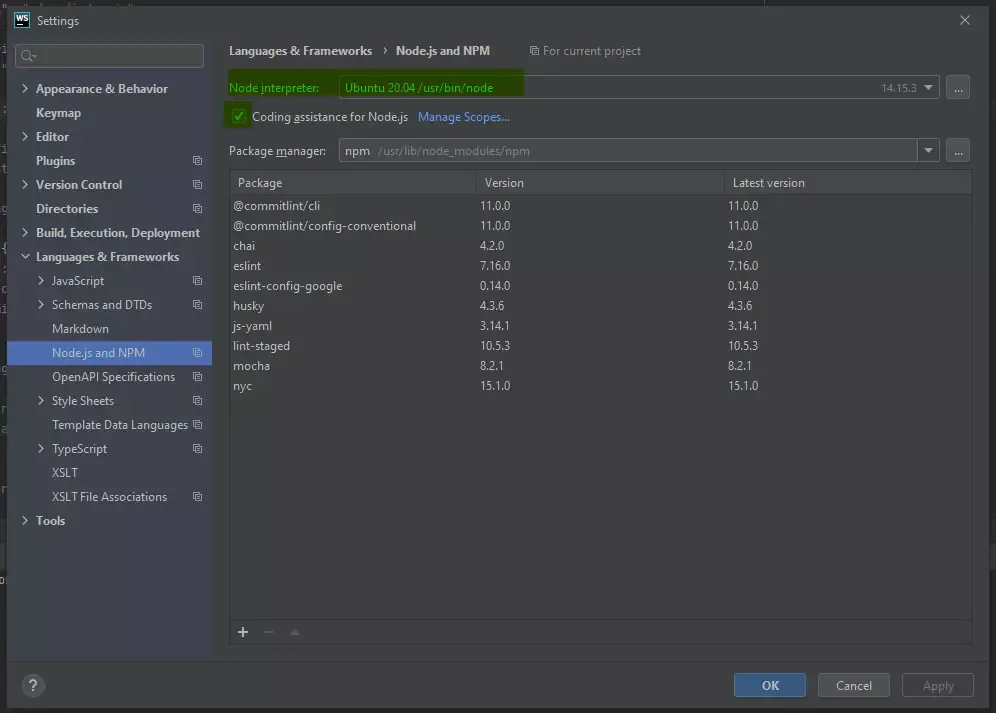Expand the Schemas and DTDs subsection
Viewport: 996px width, 713px height.
coord(41,304)
